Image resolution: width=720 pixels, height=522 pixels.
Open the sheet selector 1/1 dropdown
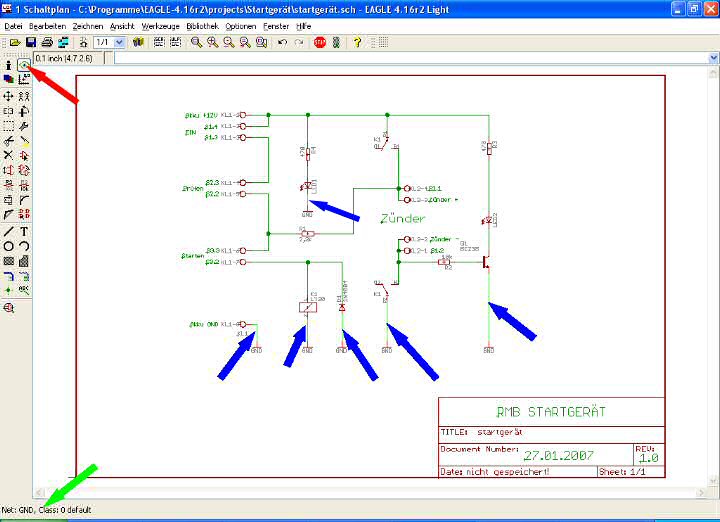click(119, 43)
